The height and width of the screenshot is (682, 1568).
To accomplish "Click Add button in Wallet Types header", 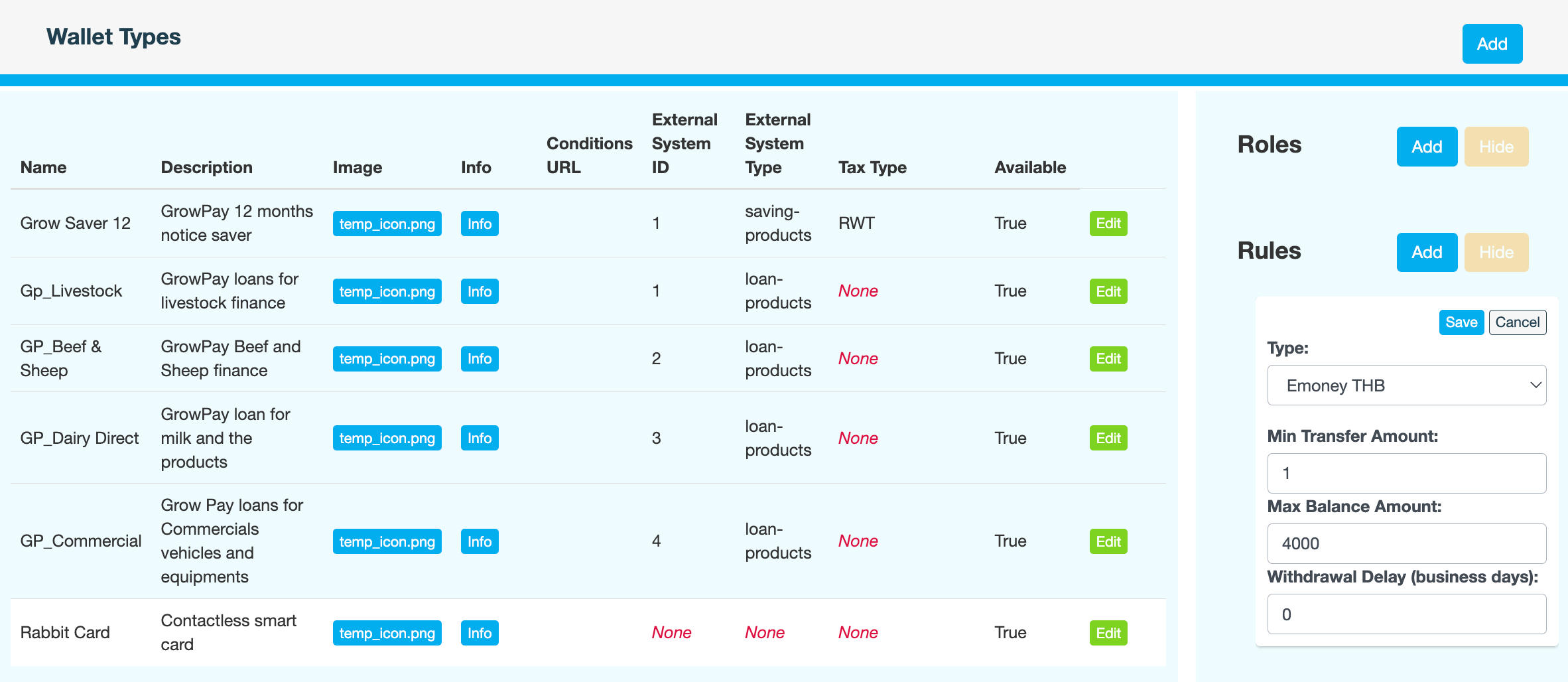I will click(x=1492, y=44).
